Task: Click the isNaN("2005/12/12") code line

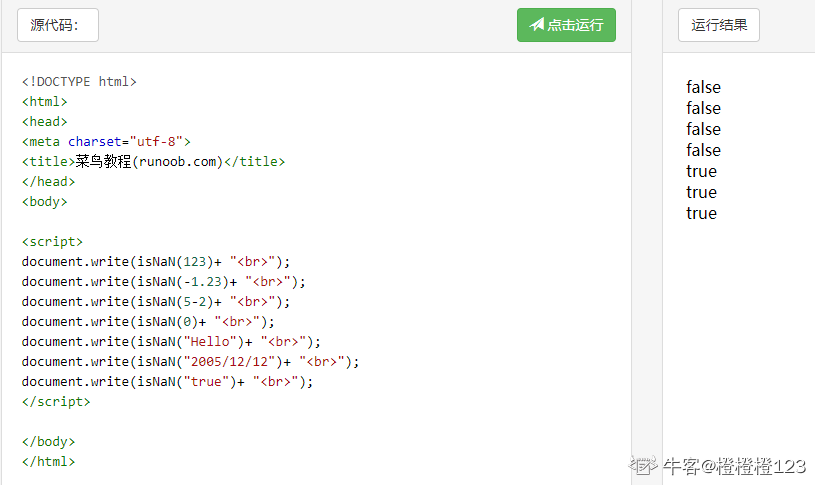Action: pyautogui.click(x=190, y=362)
